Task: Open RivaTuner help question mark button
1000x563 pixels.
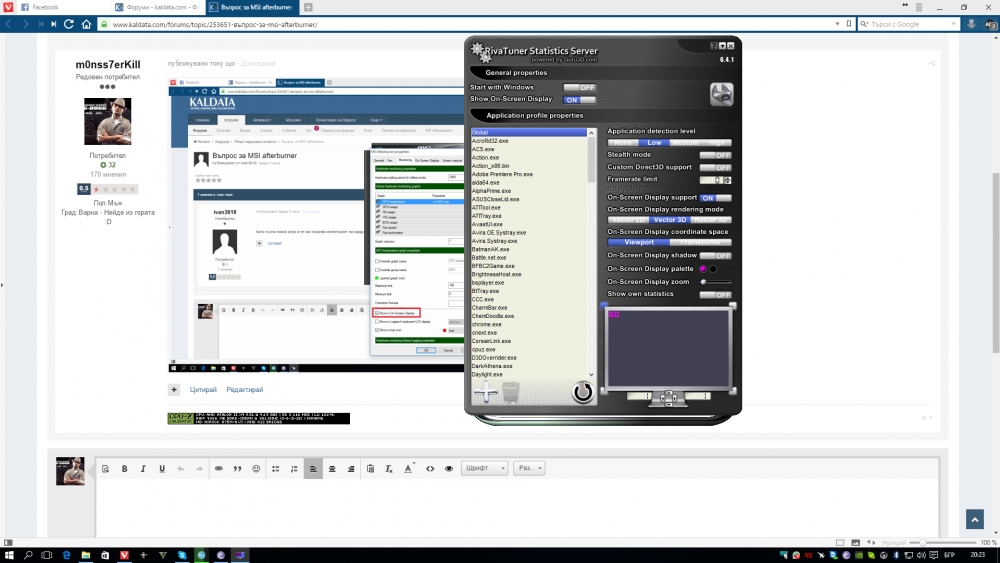Action: [714, 46]
